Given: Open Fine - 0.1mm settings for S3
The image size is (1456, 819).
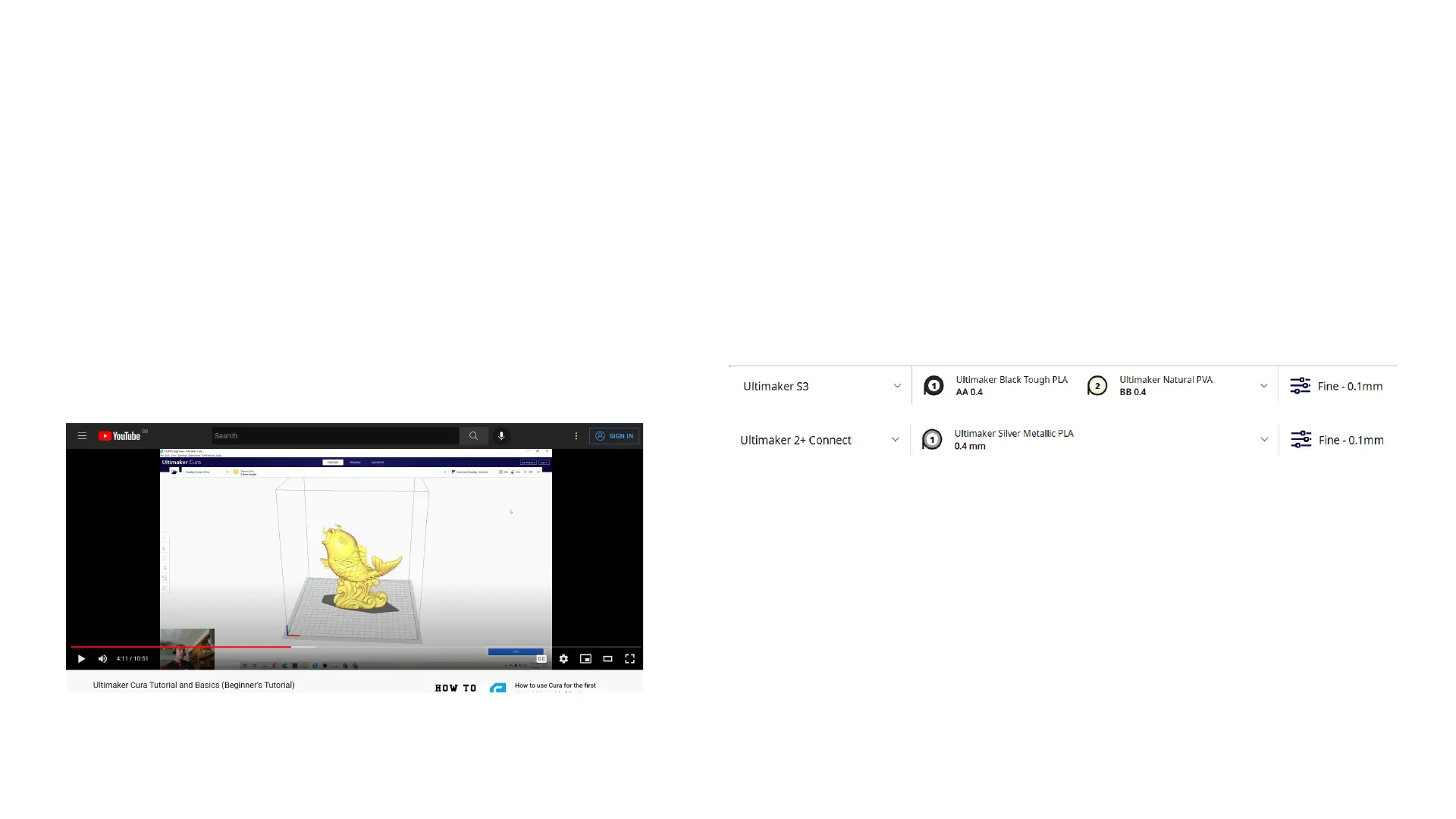Looking at the screenshot, I should (x=1336, y=386).
